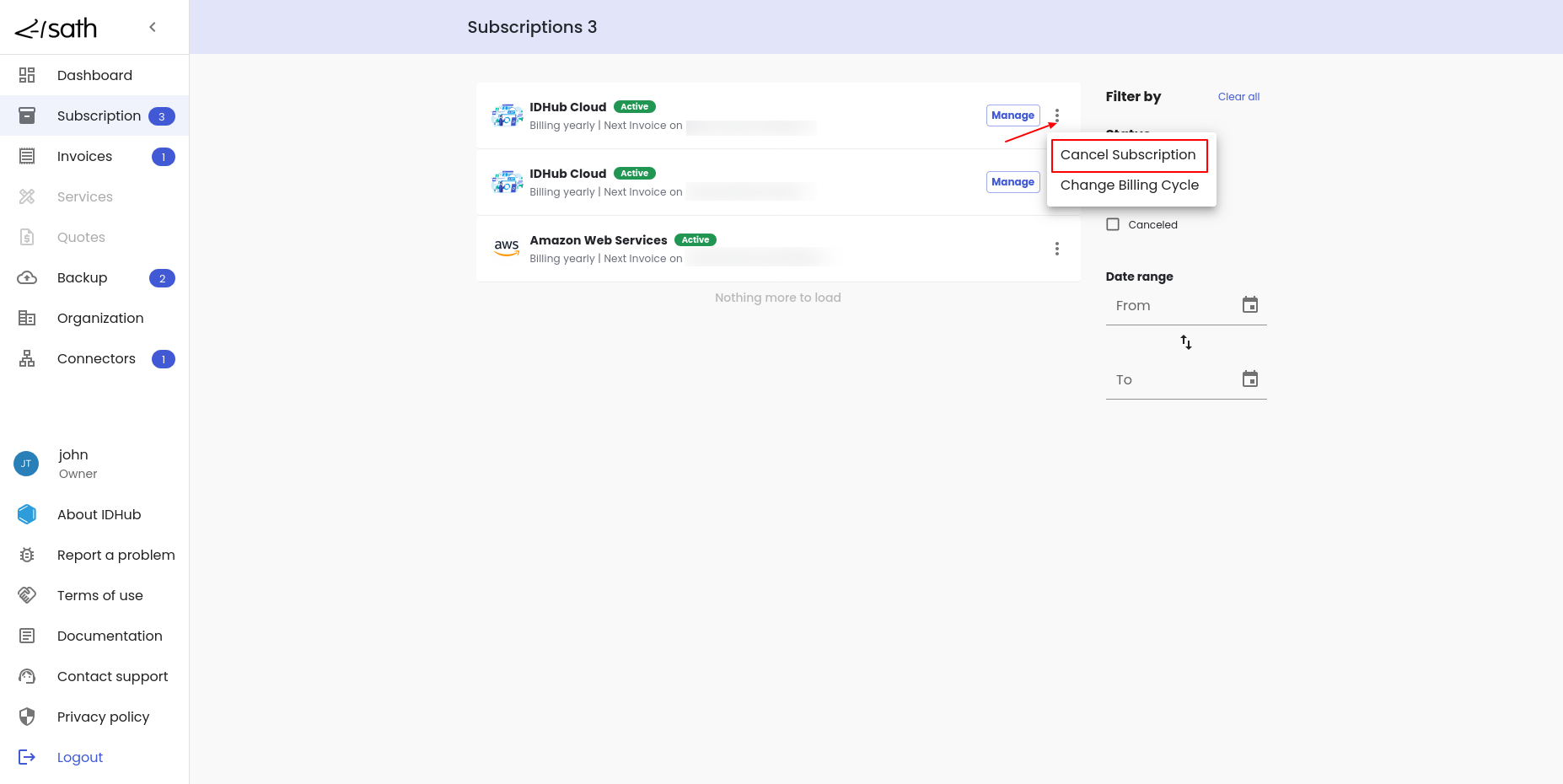Click the Privacy policy shield icon
1563x784 pixels.
pyautogui.click(x=27, y=717)
